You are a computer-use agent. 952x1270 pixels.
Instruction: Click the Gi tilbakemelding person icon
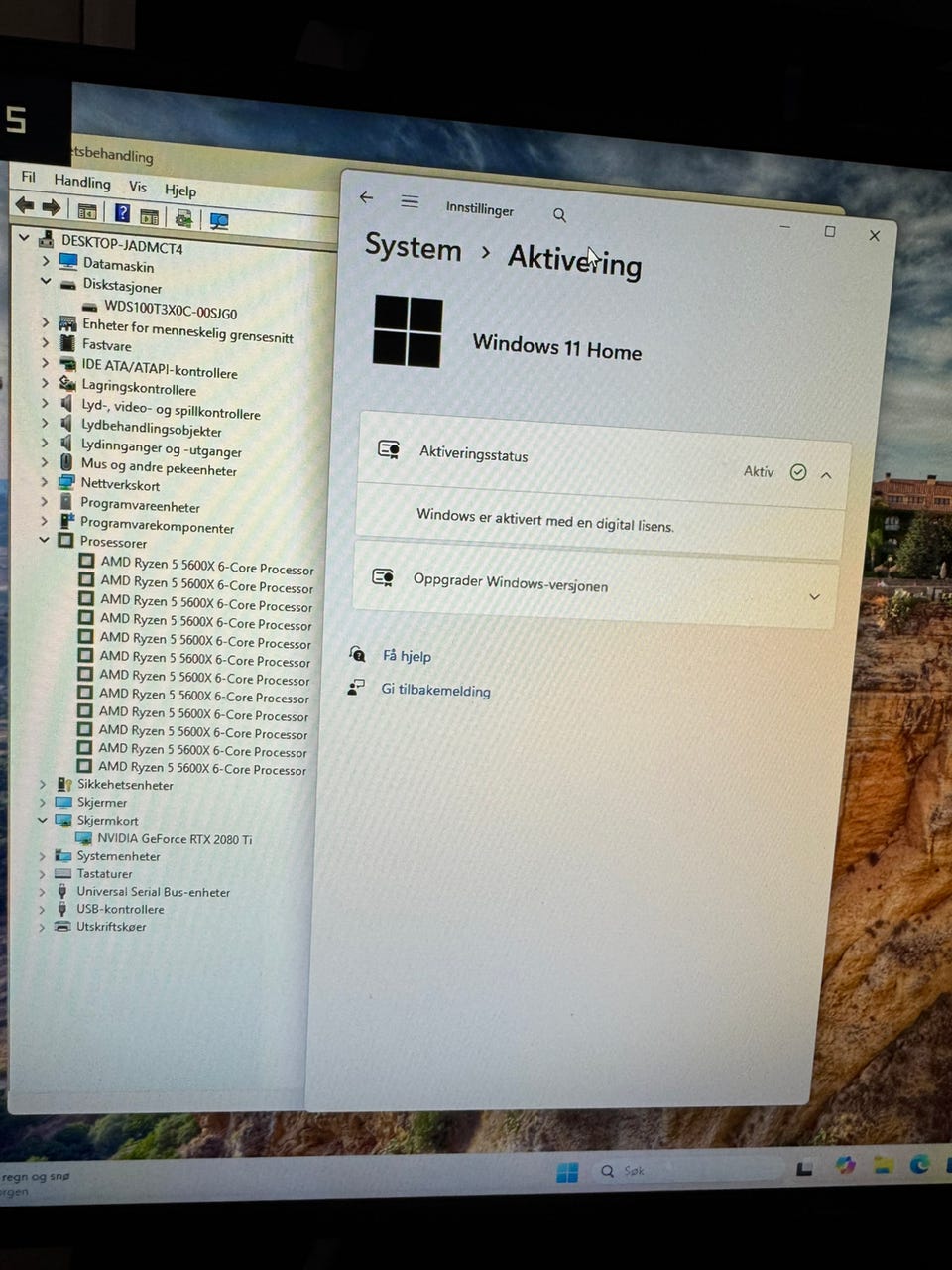coord(355,687)
